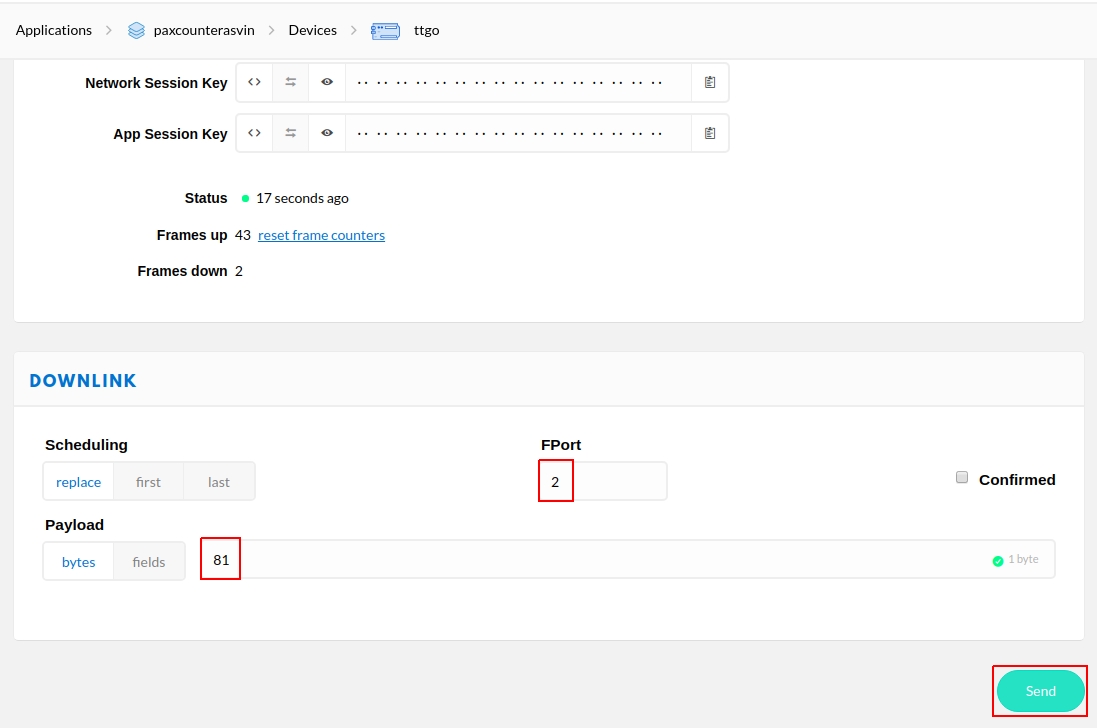Copy the Network Session Key to clipboard
Viewport: 1097px width, 728px height.
710,83
